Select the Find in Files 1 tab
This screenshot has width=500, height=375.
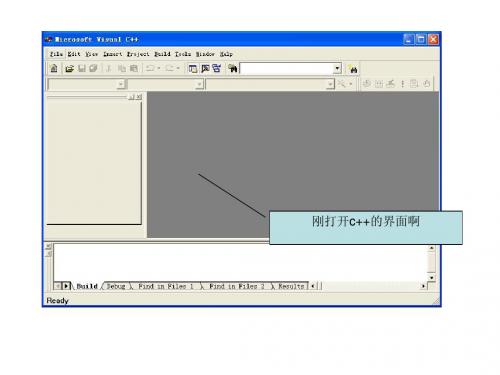pos(165,286)
